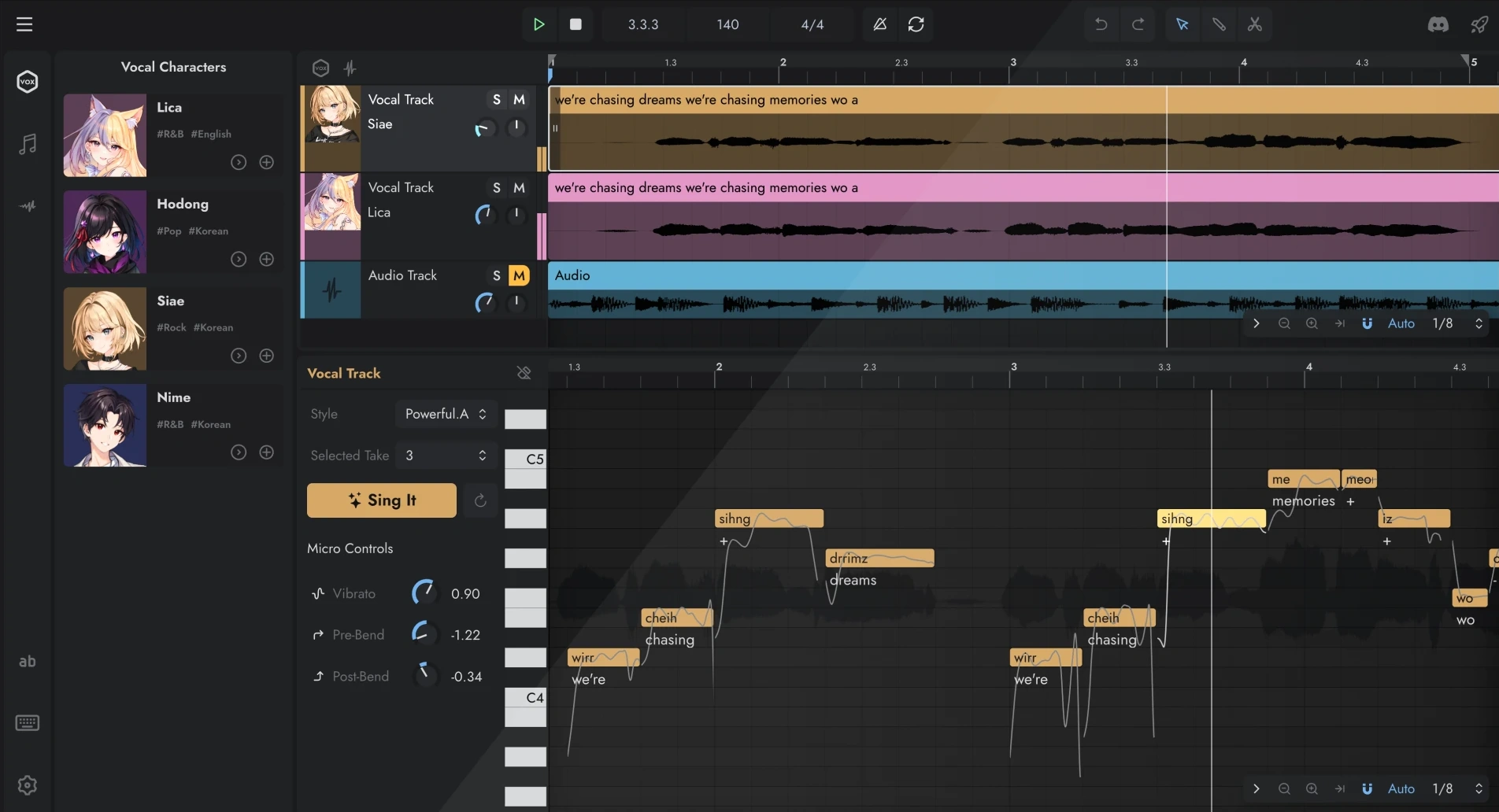Viewport: 1499px width, 812px height.
Task: Add Lica as a new vocal track
Action: pos(267,162)
